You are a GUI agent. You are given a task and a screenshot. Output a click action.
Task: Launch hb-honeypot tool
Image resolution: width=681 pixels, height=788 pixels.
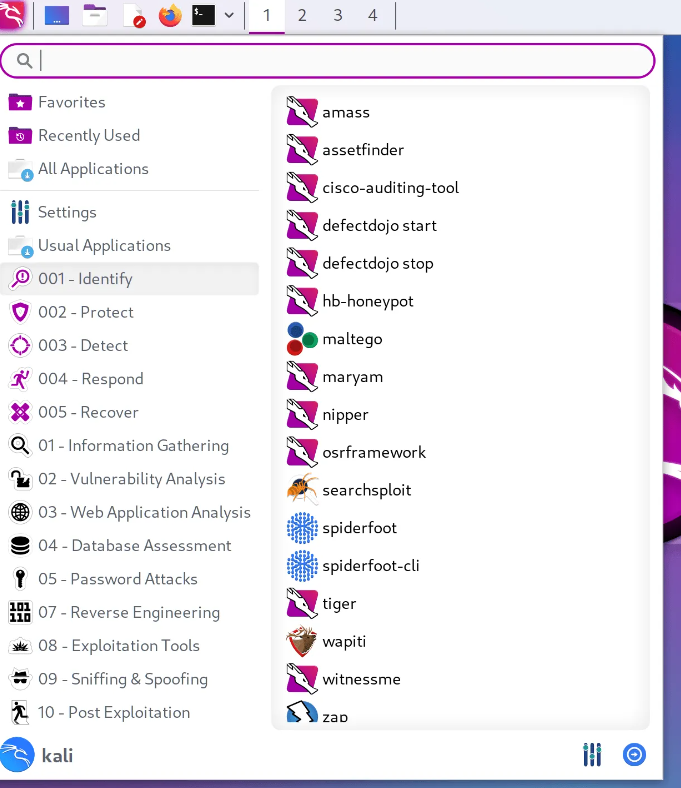tap(460, 301)
